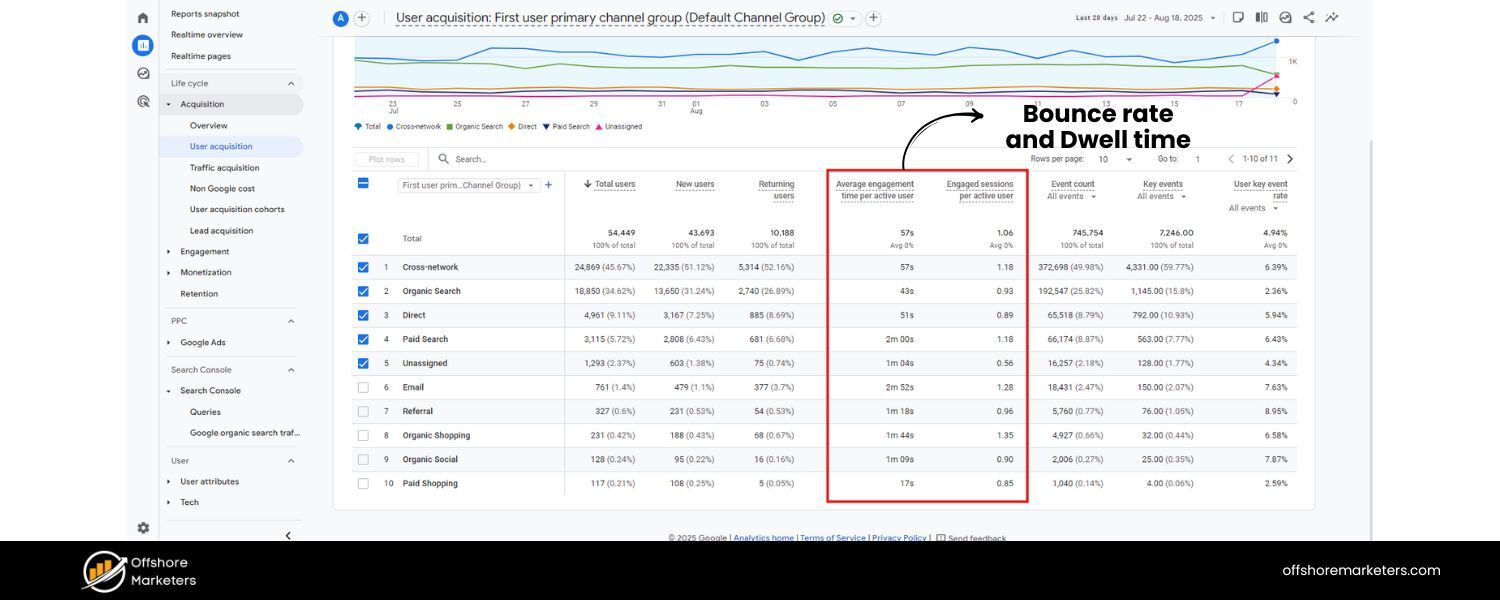Viewport: 1500px width, 600px height.
Task: Uncheck the Paid Search row checkbox
Action: 364,339
